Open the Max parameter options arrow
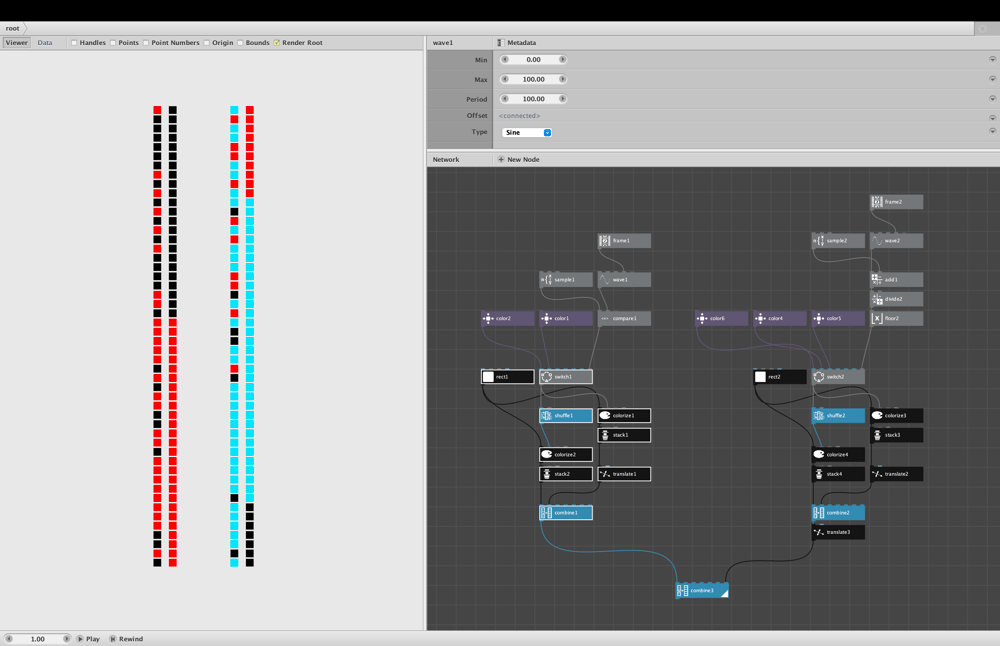1000x646 pixels. 992,79
